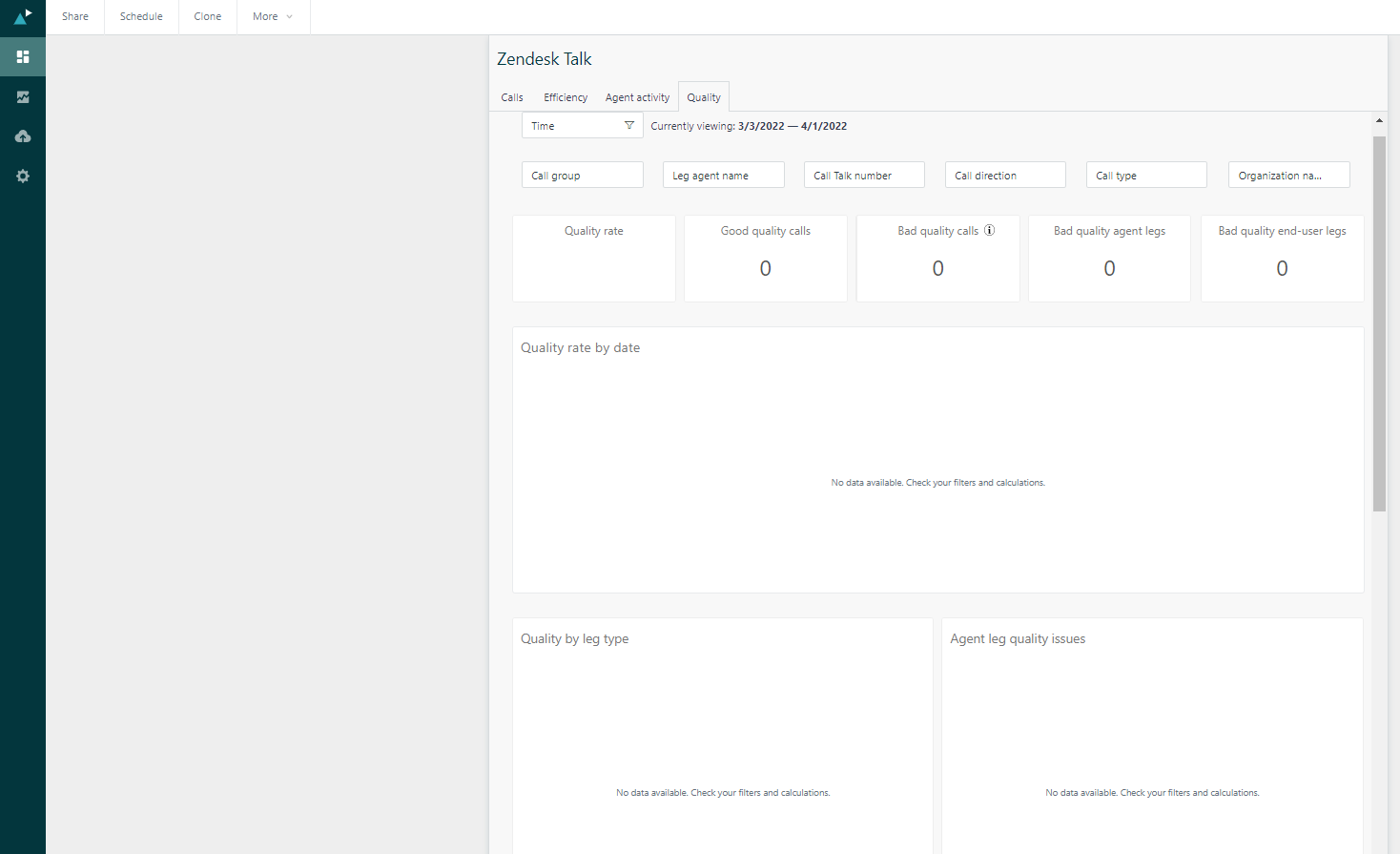
Task: Click the Bad quality calls value 0
Action: pyautogui.click(x=937, y=269)
